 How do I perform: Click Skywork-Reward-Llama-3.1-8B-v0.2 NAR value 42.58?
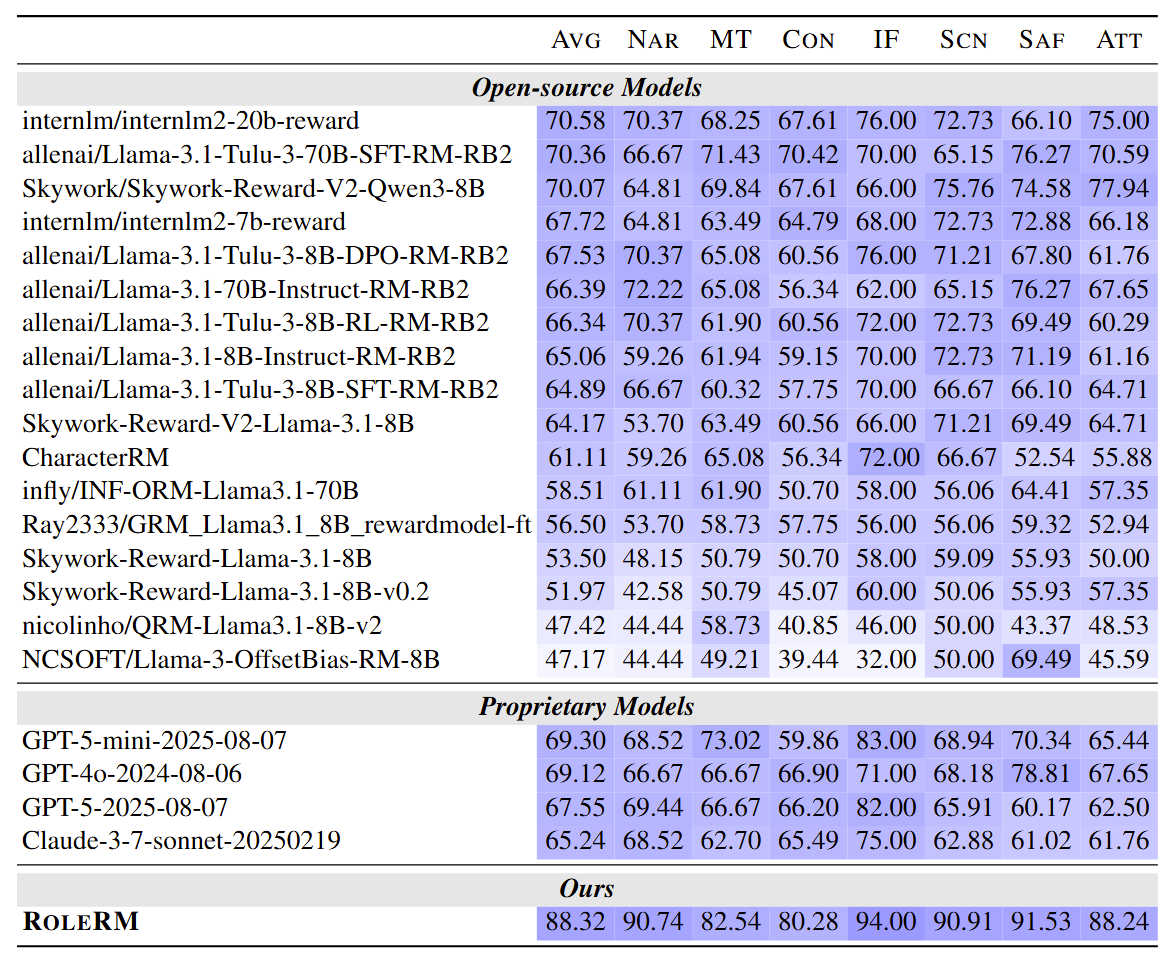[x=653, y=592]
